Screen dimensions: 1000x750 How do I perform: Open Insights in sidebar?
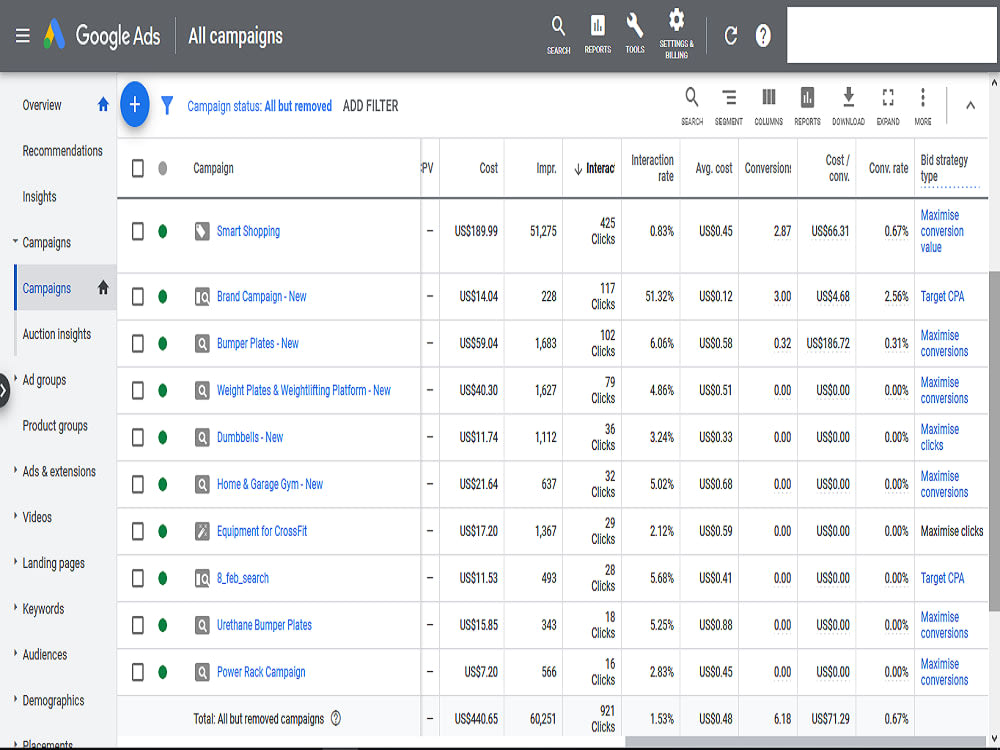40,197
